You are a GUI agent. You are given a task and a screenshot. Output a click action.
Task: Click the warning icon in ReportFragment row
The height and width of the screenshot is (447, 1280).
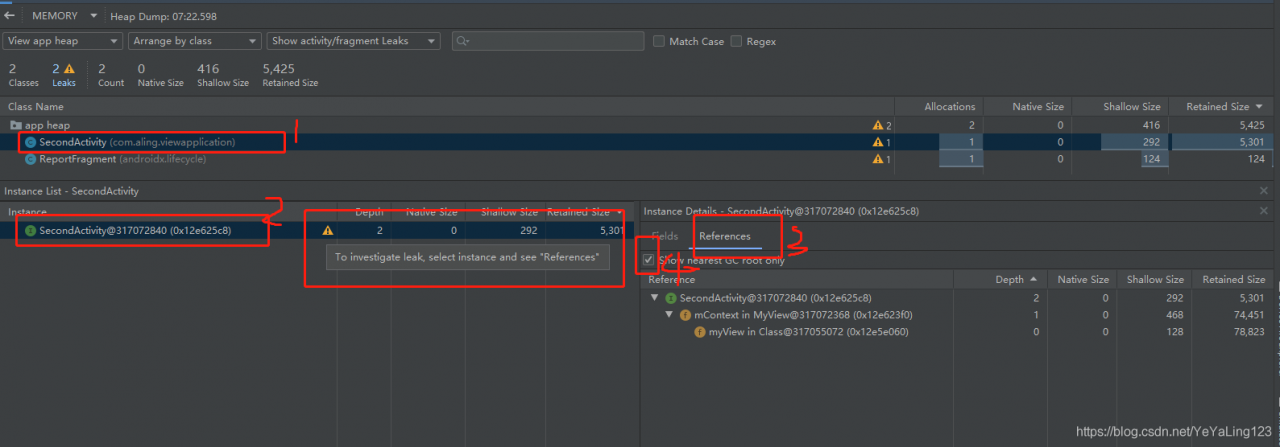(877, 159)
